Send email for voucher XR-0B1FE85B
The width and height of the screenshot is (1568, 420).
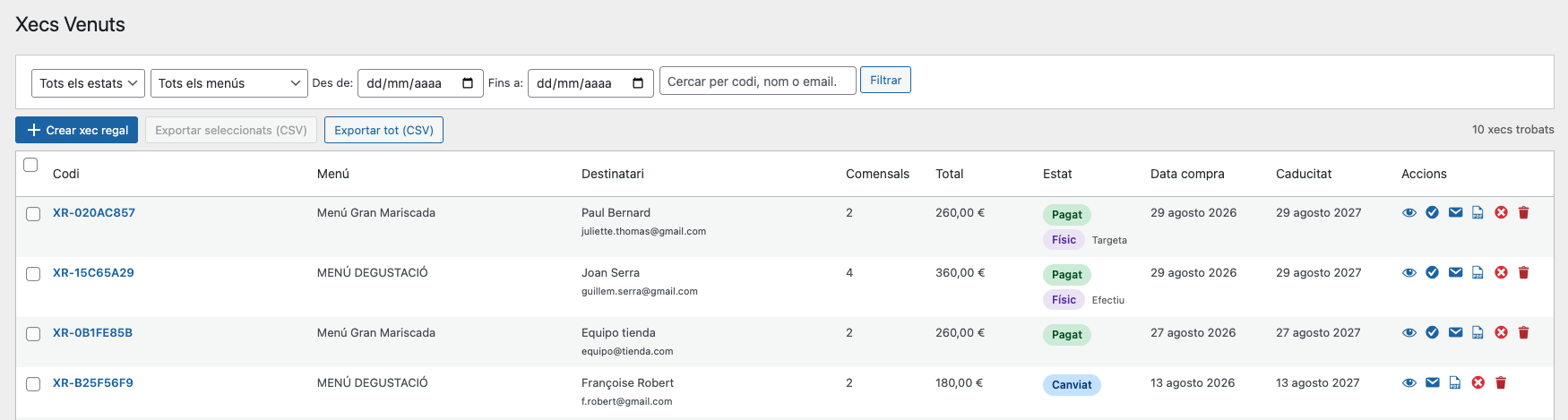coord(1455,332)
